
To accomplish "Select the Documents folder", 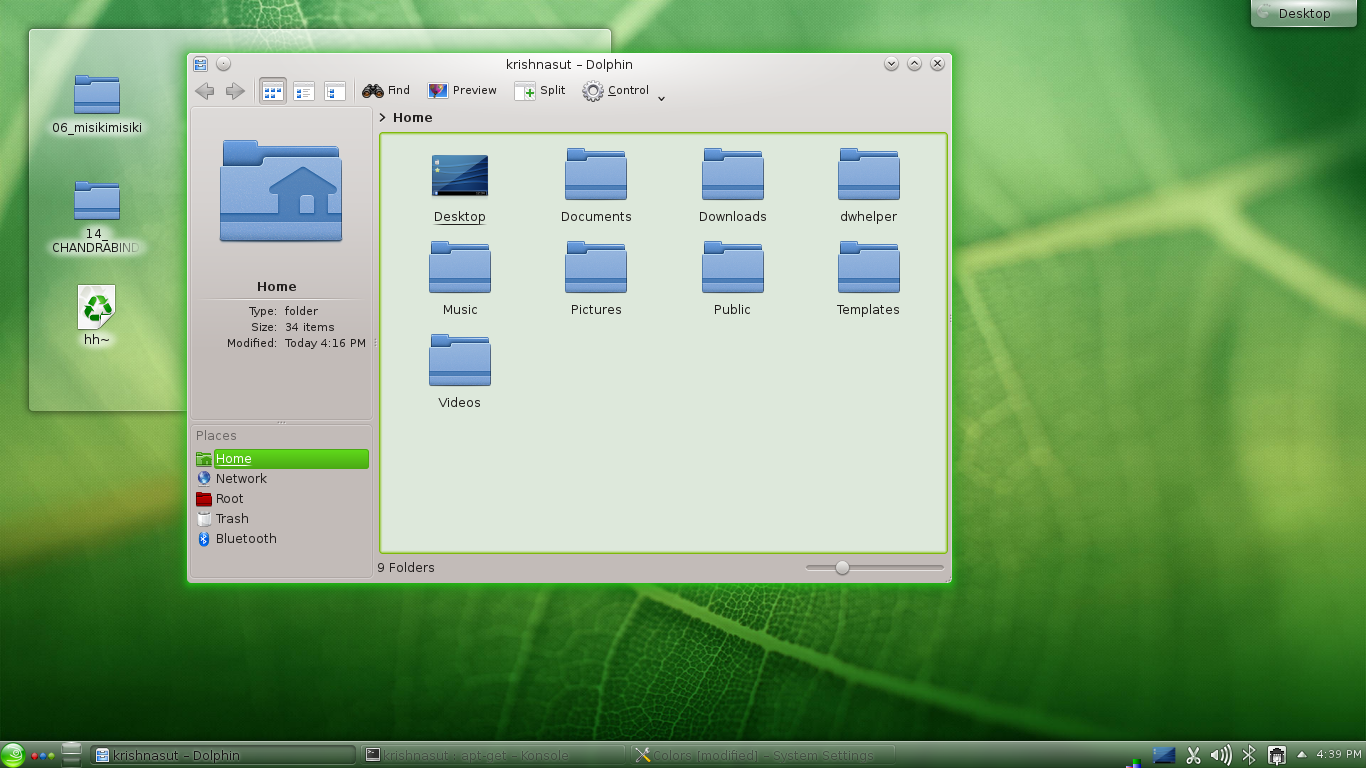I will (596, 186).
